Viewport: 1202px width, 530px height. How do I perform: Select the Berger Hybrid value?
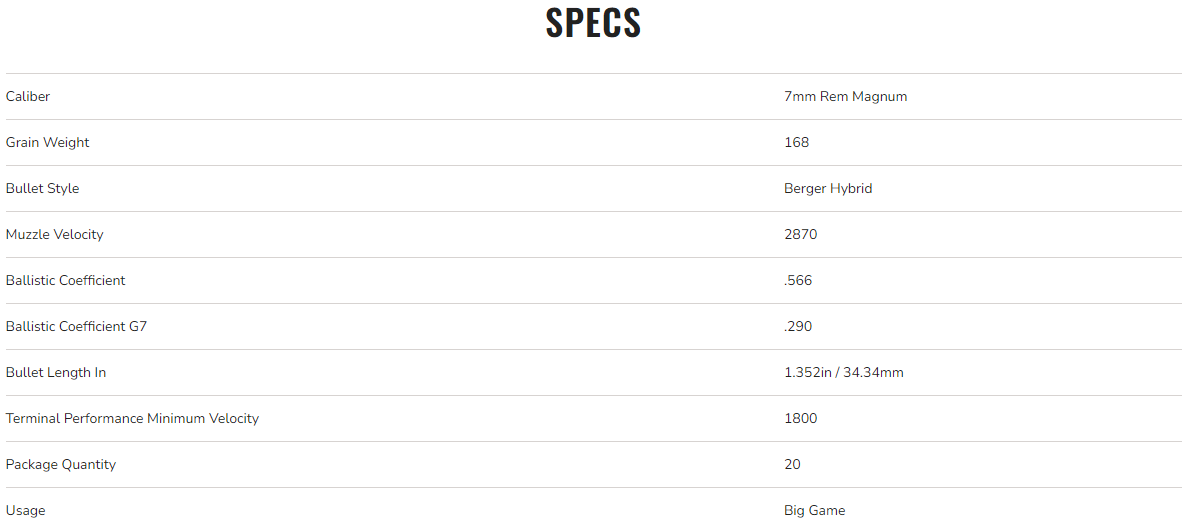(x=828, y=189)
